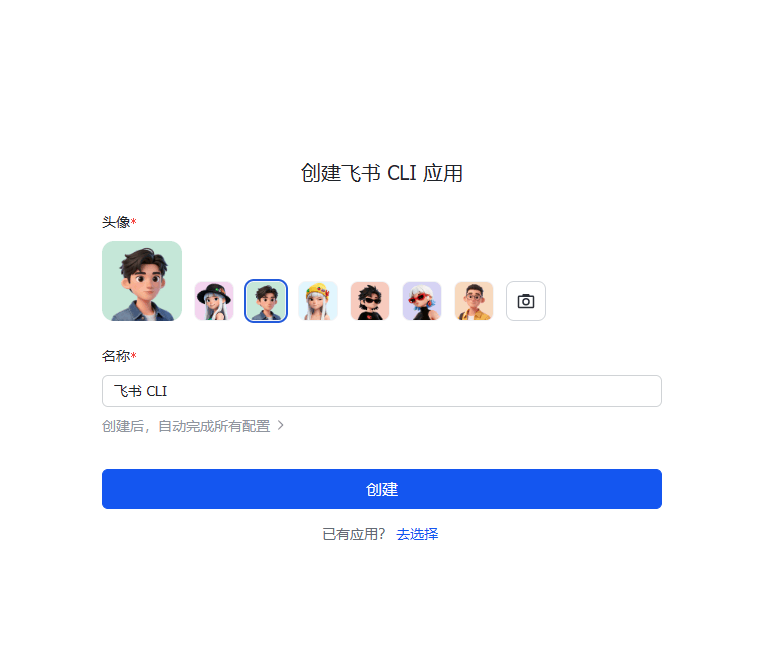The height and width of the screenshot is (655, 779).
Task: Click the '飞书 CLI' text in the name box
Action: (141, 391)
